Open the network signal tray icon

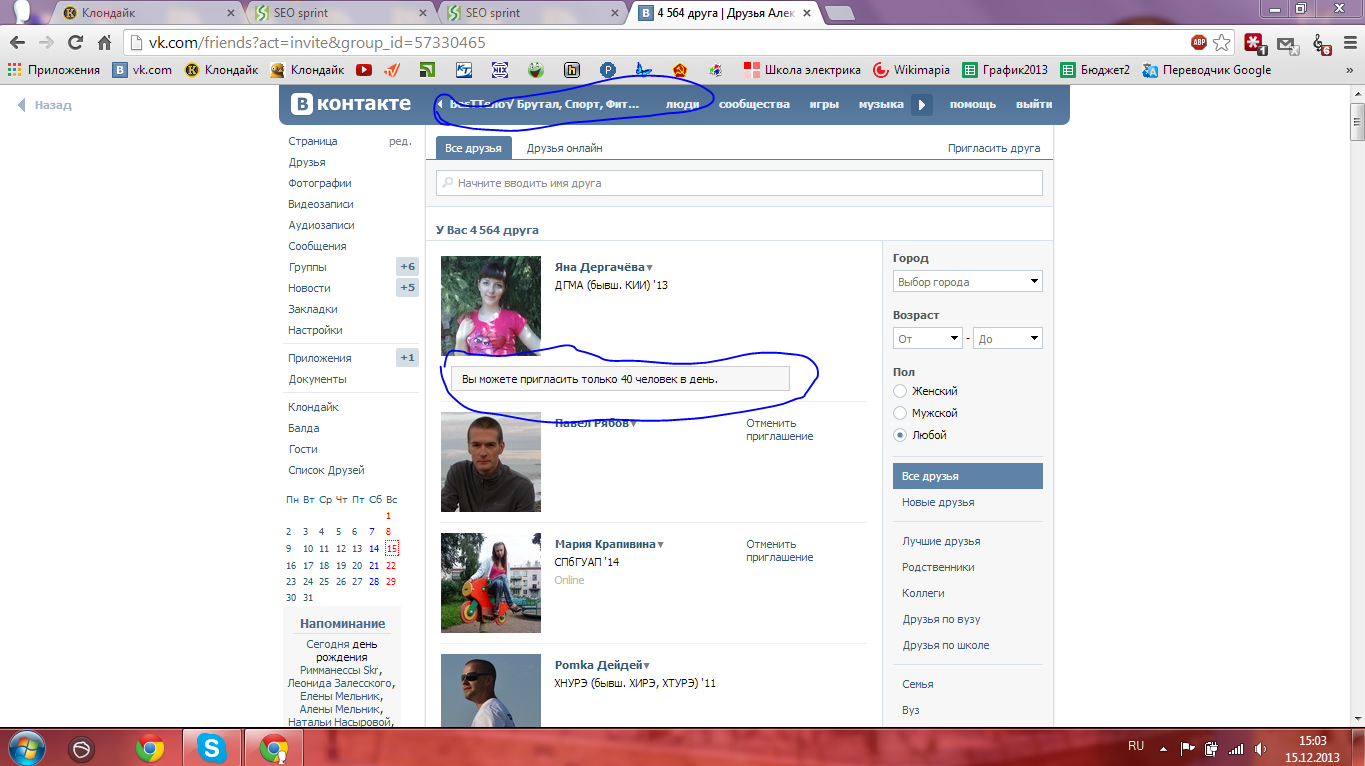tap(1235, 748)
